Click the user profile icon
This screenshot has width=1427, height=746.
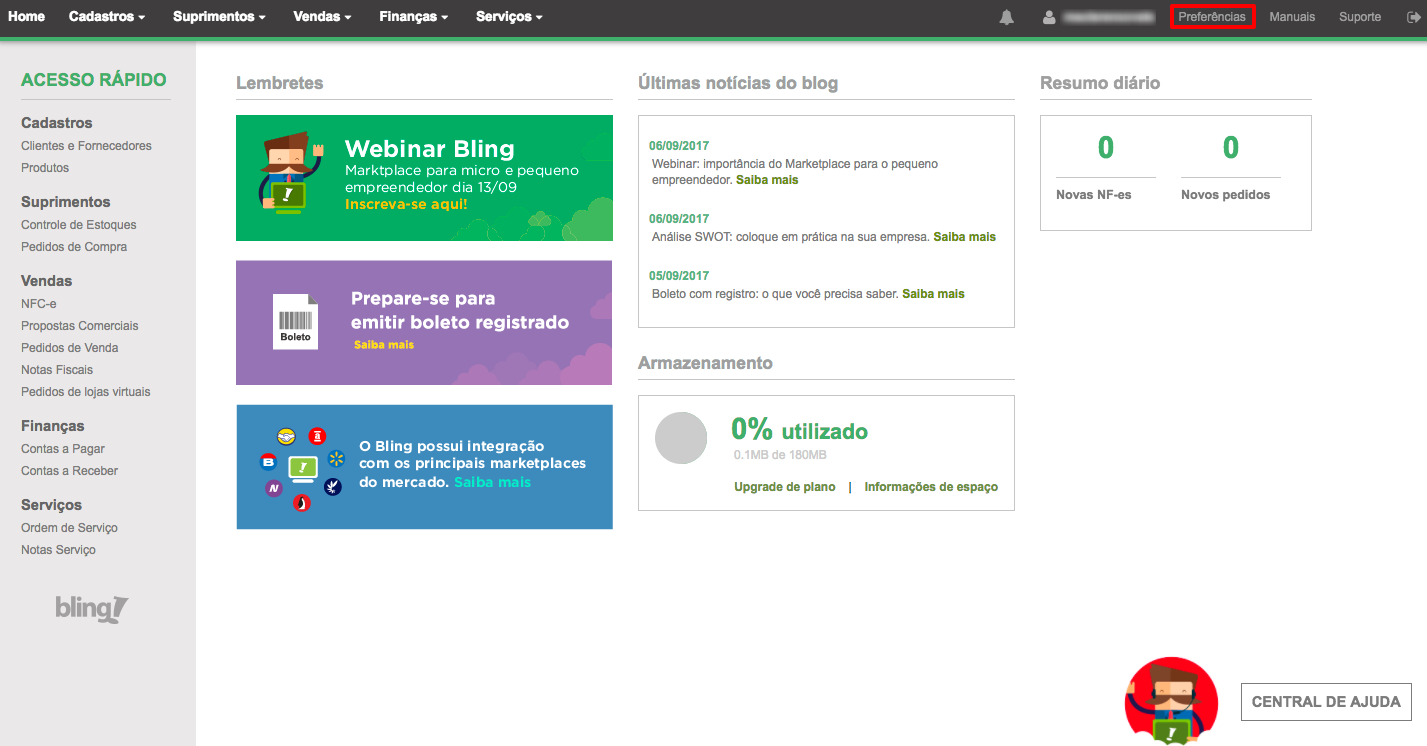pyautogui.click(x=1049, y=17)
